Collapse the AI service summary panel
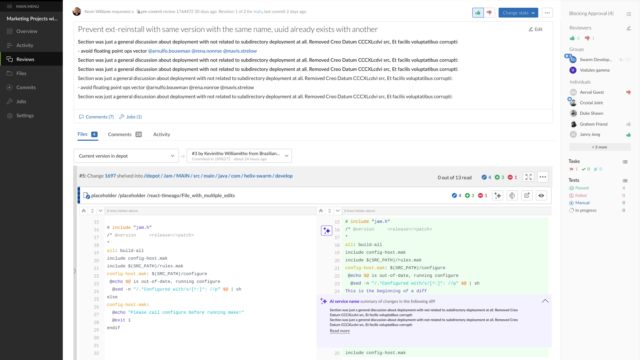 [545, 301]
